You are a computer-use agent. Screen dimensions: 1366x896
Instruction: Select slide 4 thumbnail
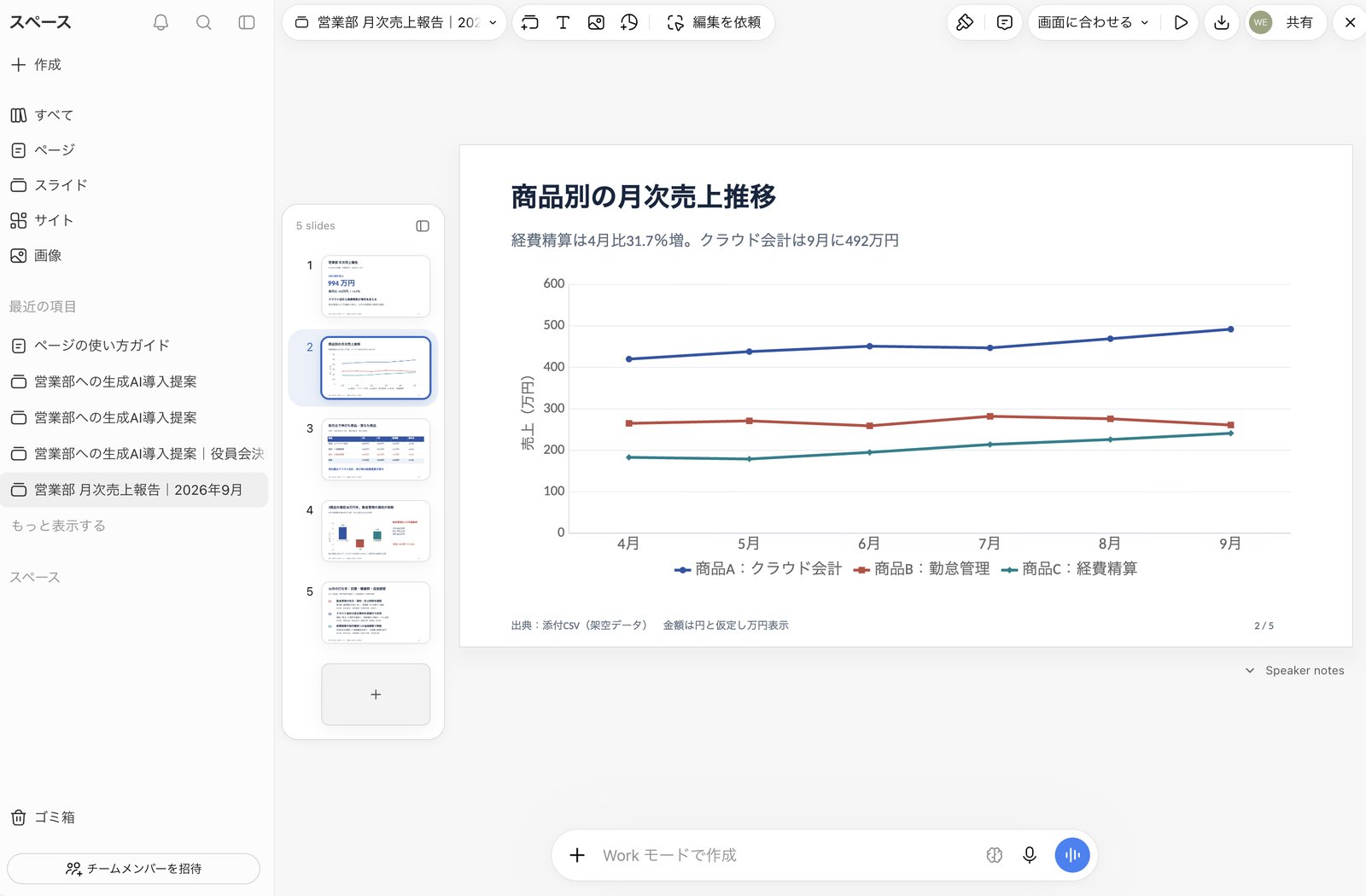pyautogui.click(x=376, y=531)
